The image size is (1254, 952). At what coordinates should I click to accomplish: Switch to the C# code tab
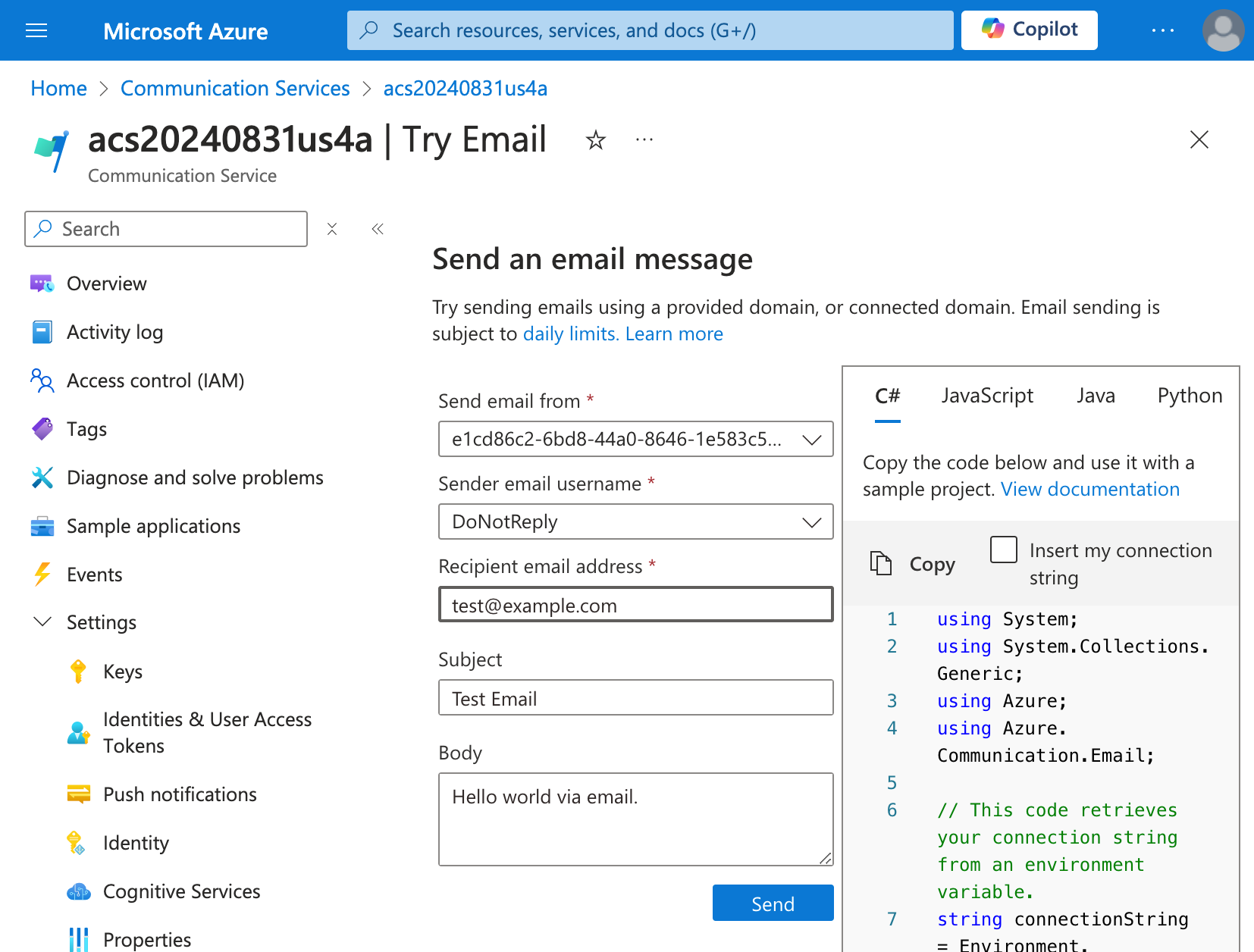(887, 396)
